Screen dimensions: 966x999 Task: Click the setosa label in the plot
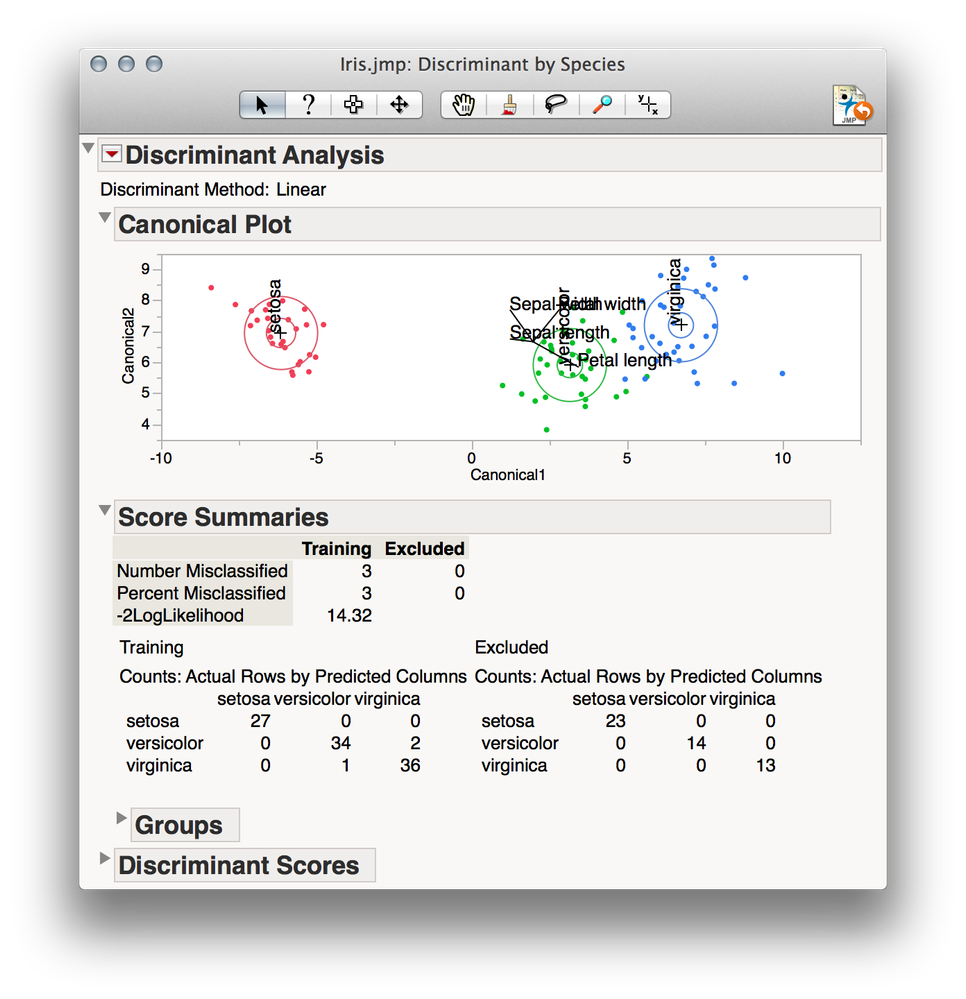coord(275,305)
